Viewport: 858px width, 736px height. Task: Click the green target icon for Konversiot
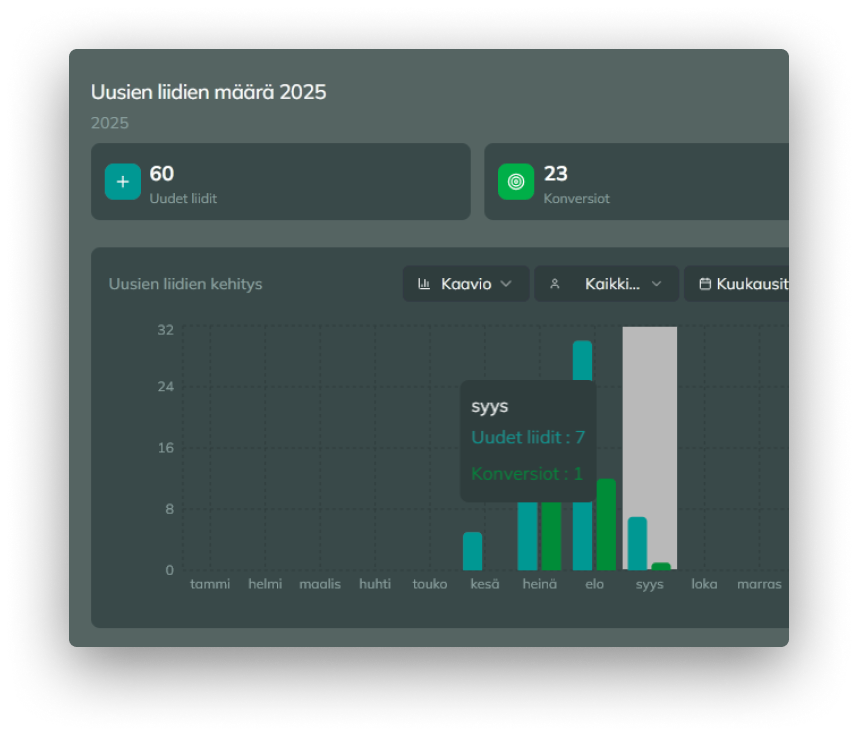click(516, 182)
